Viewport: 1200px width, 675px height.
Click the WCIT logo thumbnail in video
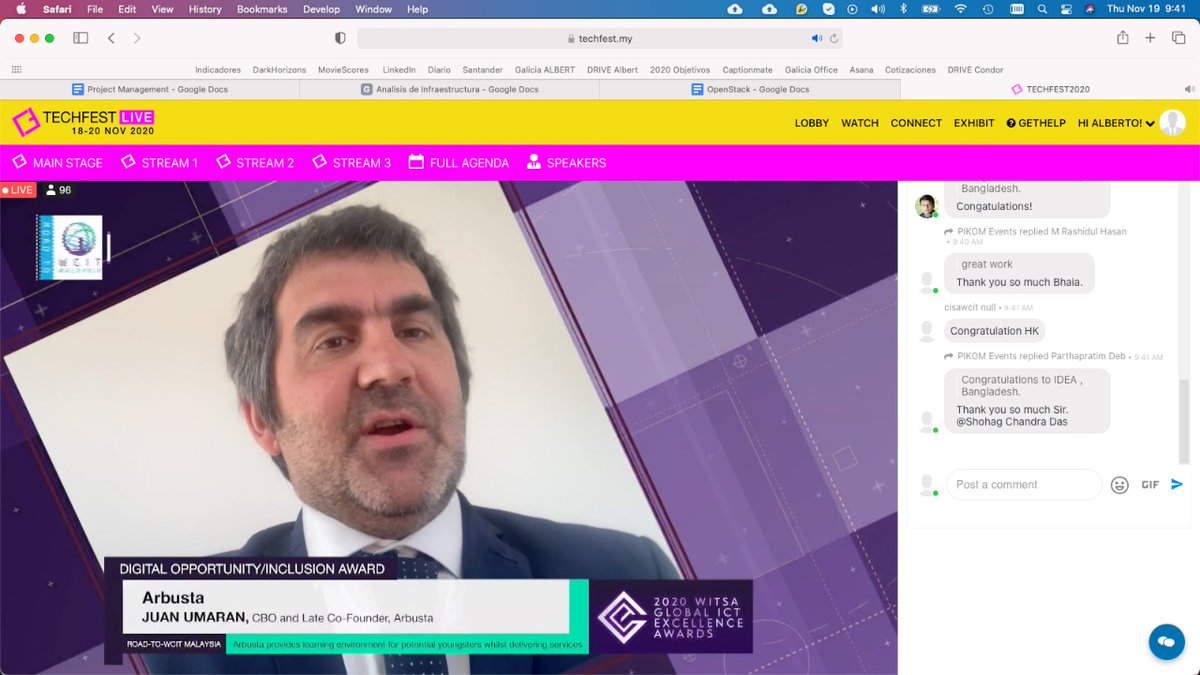(x=71, y=247)
